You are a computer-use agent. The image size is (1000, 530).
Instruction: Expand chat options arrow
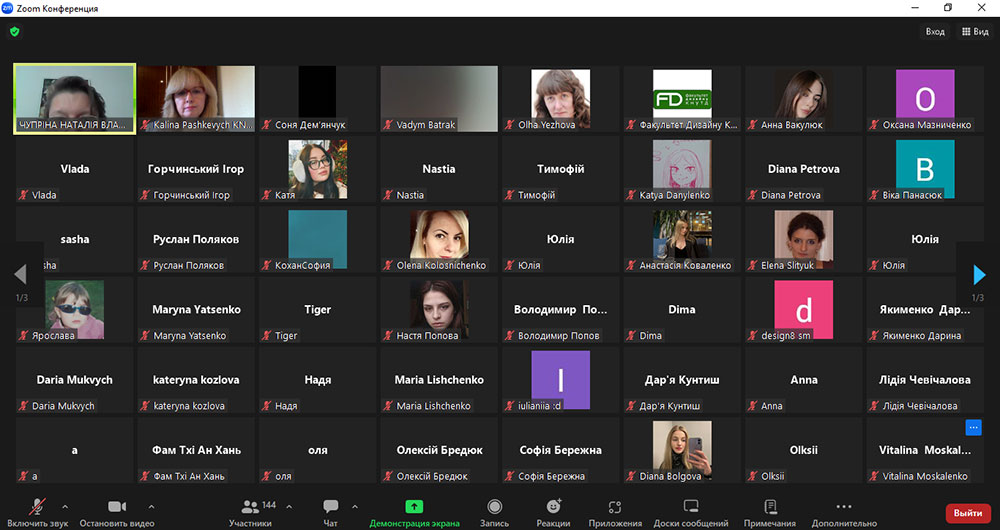355,506
